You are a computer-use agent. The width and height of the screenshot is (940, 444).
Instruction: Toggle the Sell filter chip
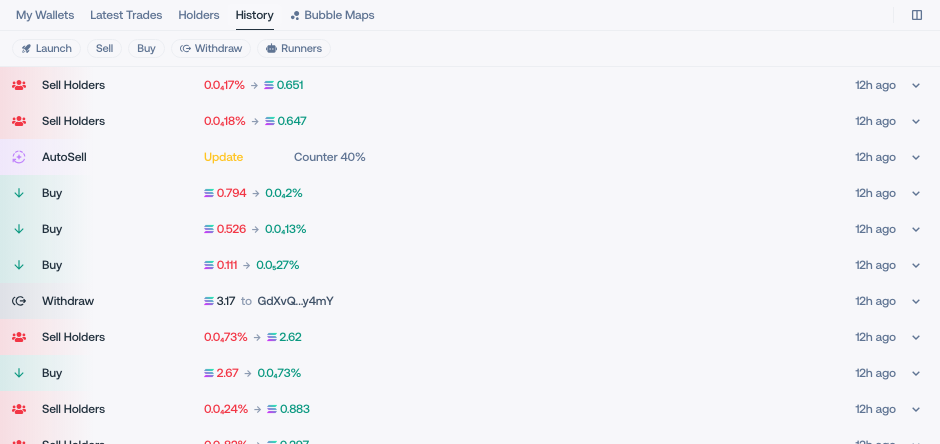[104, 49]
